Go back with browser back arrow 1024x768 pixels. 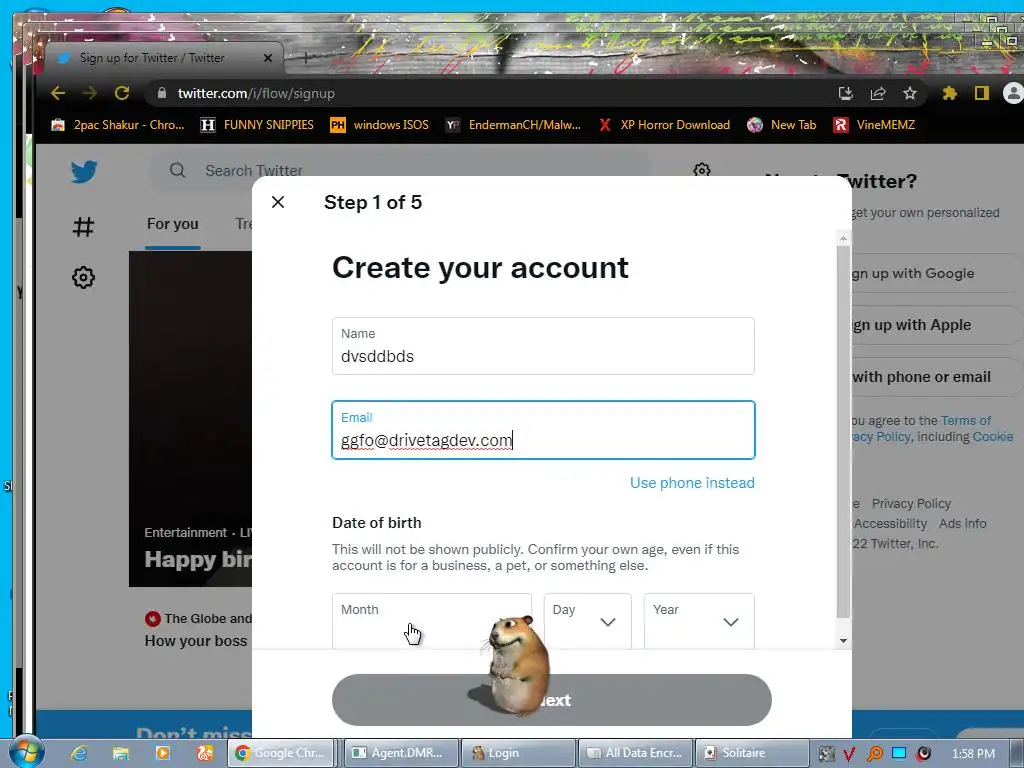tap(58, 93)
